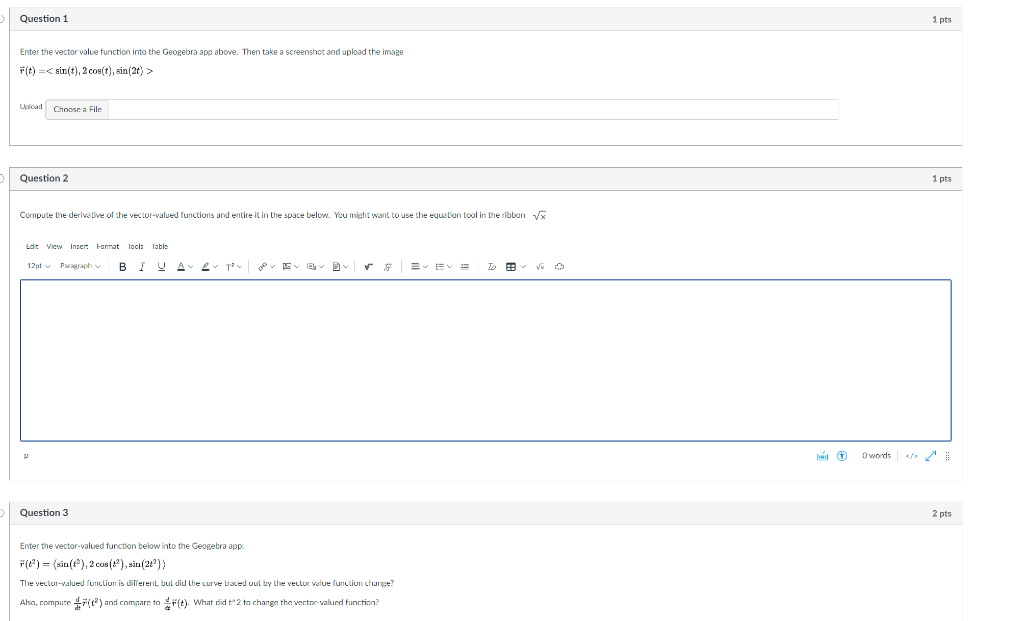Click the bulleted list icon

(x=440, y=266)
